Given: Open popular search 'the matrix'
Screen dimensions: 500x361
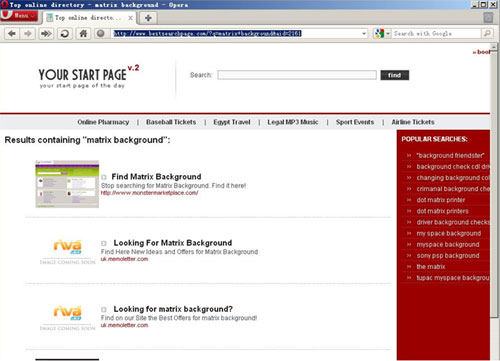Looking at the screenshot, I should click(431, 267).
